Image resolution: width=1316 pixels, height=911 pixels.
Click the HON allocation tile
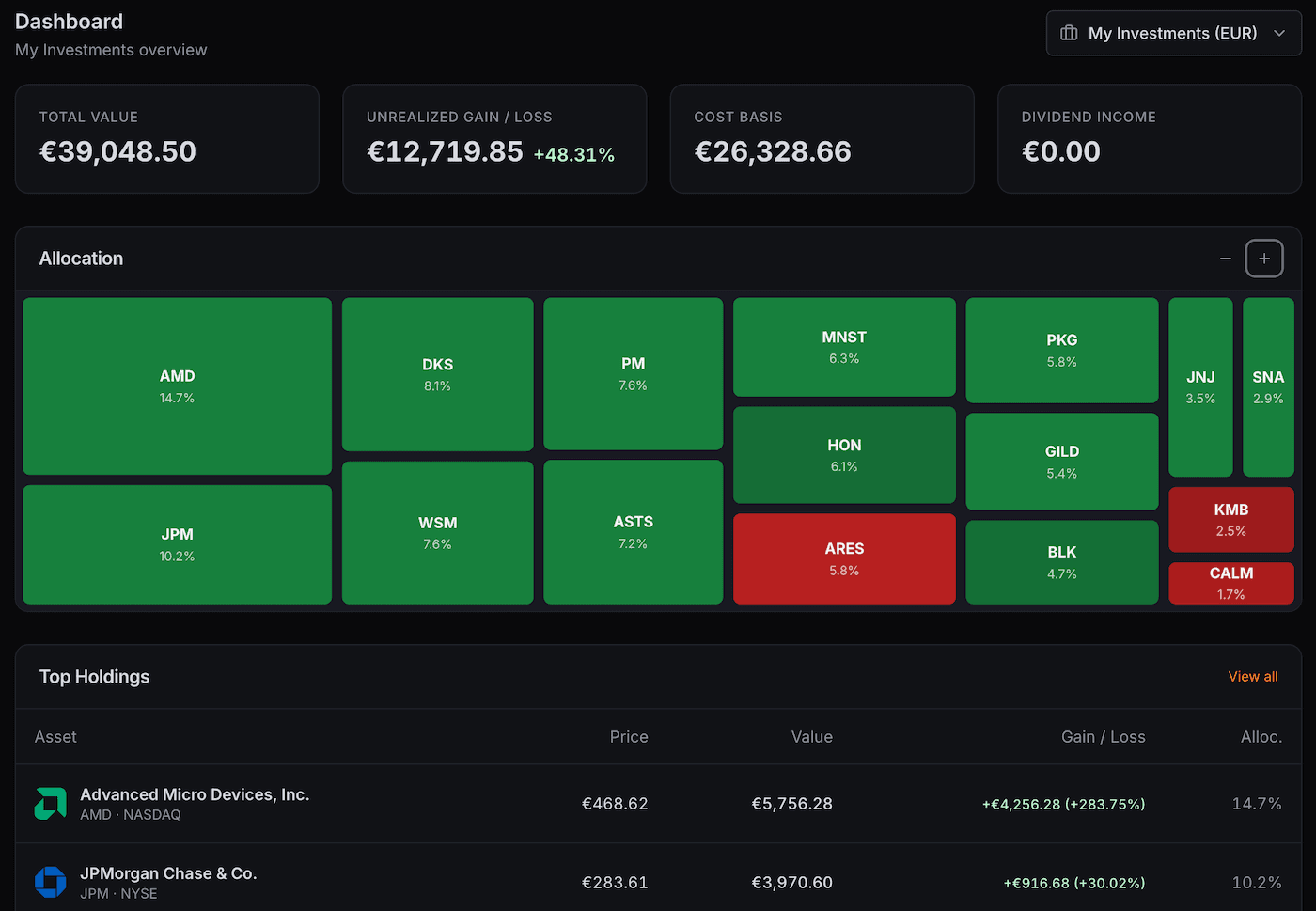coord(844,455)
